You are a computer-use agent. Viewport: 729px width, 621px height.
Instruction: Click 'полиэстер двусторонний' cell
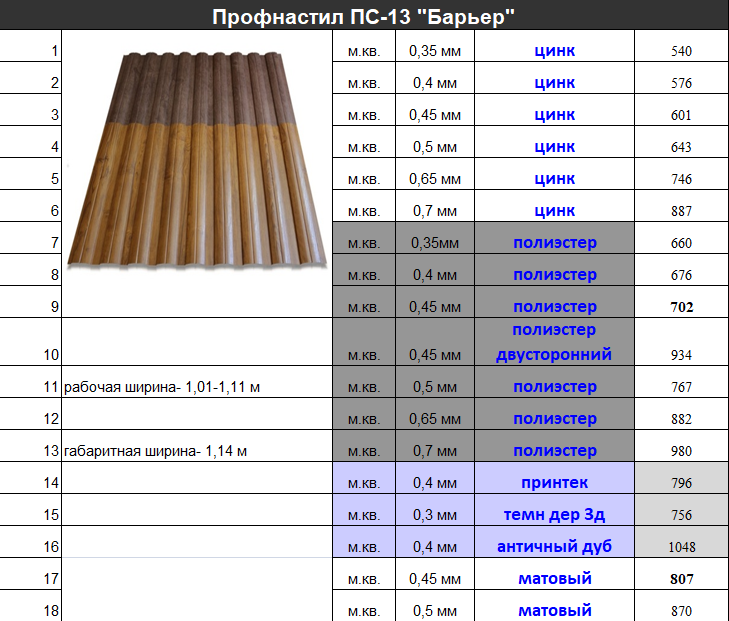554,342
